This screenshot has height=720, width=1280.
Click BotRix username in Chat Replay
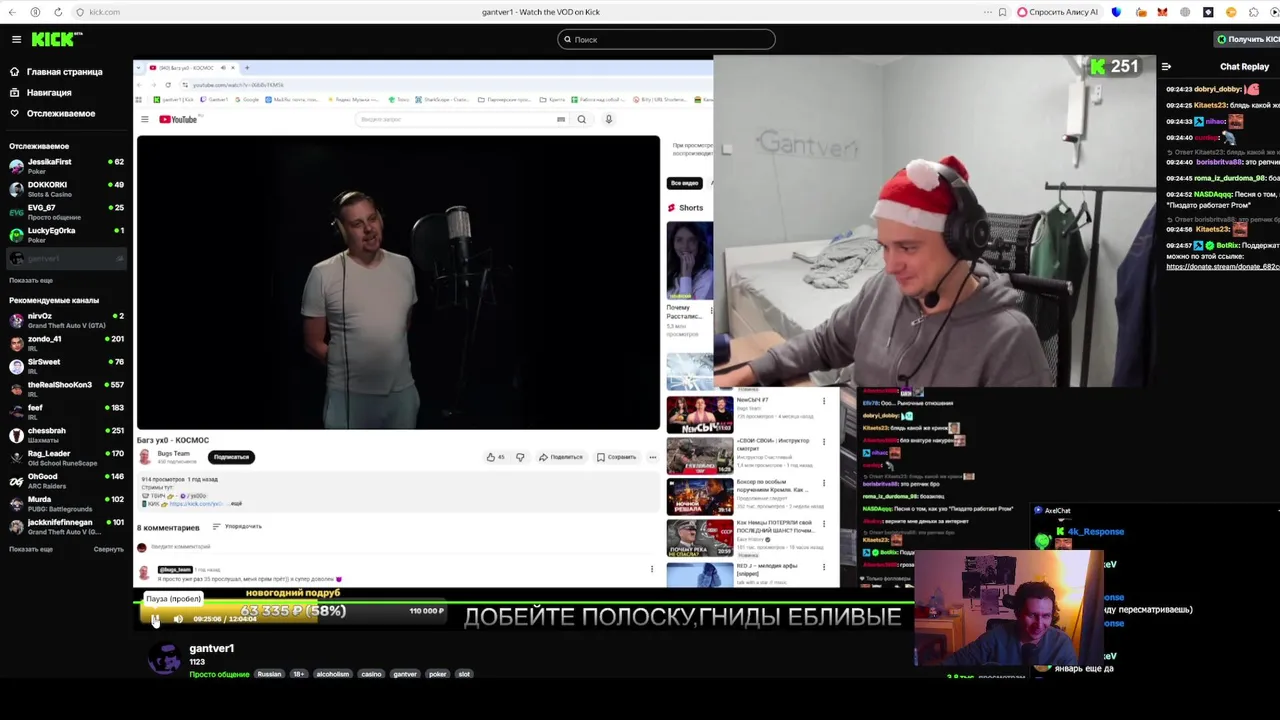coord(1228,245)
